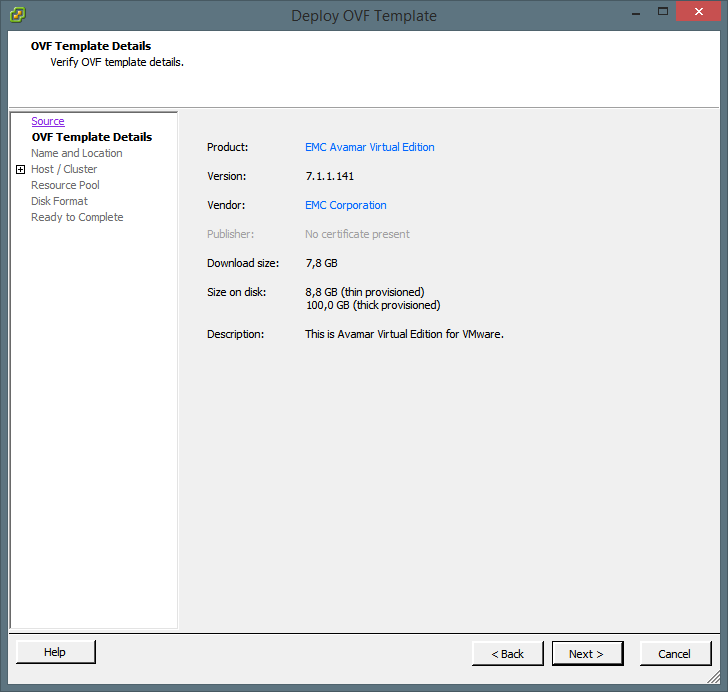Viewport: 728px width, 692px height.
Task: Click the Deploy OVF Template title bar text
Action: (x=364, y=16)
